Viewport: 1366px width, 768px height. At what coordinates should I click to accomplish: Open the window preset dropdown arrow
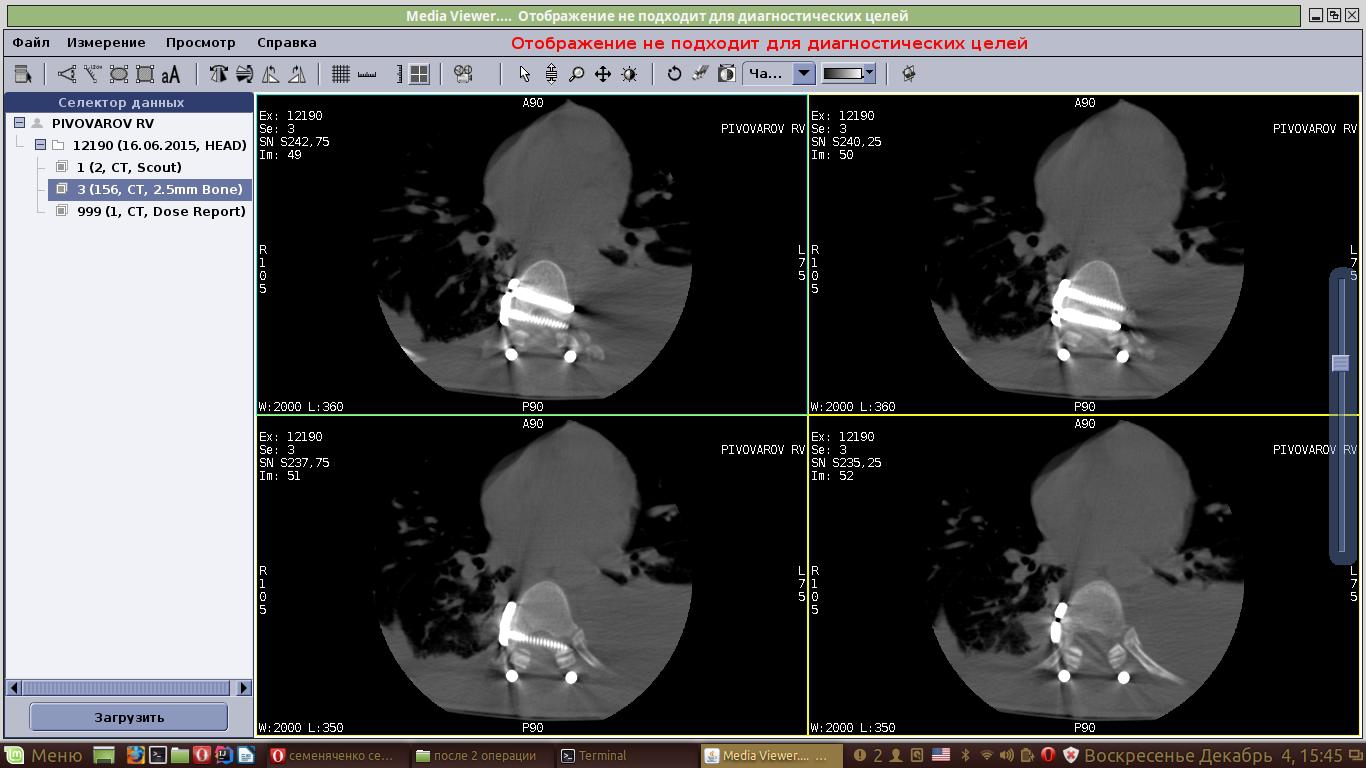tap(804, 74)
